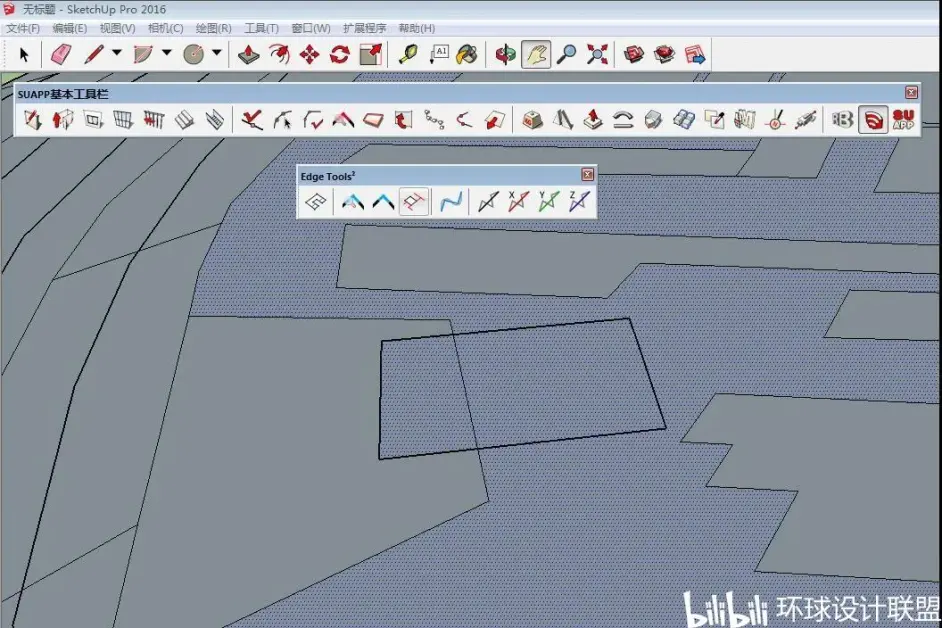Open the Extension Warehouse icon
This screenshot has width=942, height=628.
(x=664, y=54)
